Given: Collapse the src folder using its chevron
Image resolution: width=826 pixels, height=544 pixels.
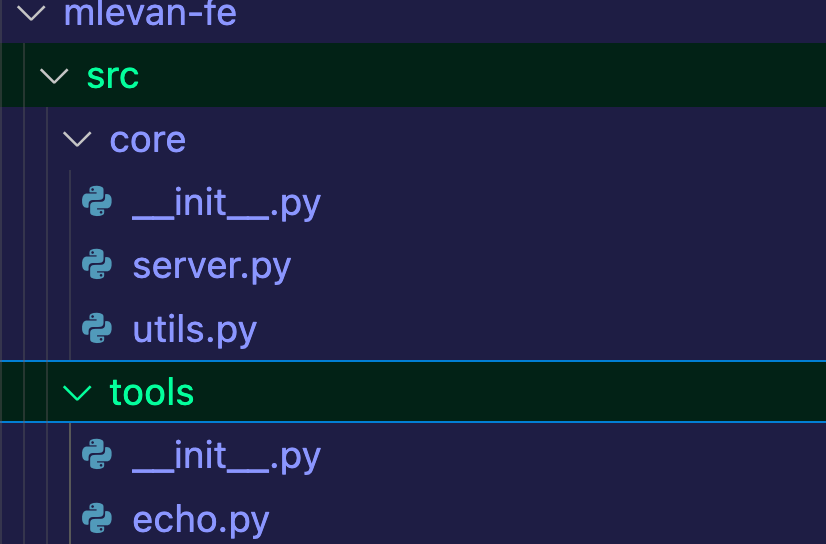Looking at the screenshot, I should (x=53, y=76).
